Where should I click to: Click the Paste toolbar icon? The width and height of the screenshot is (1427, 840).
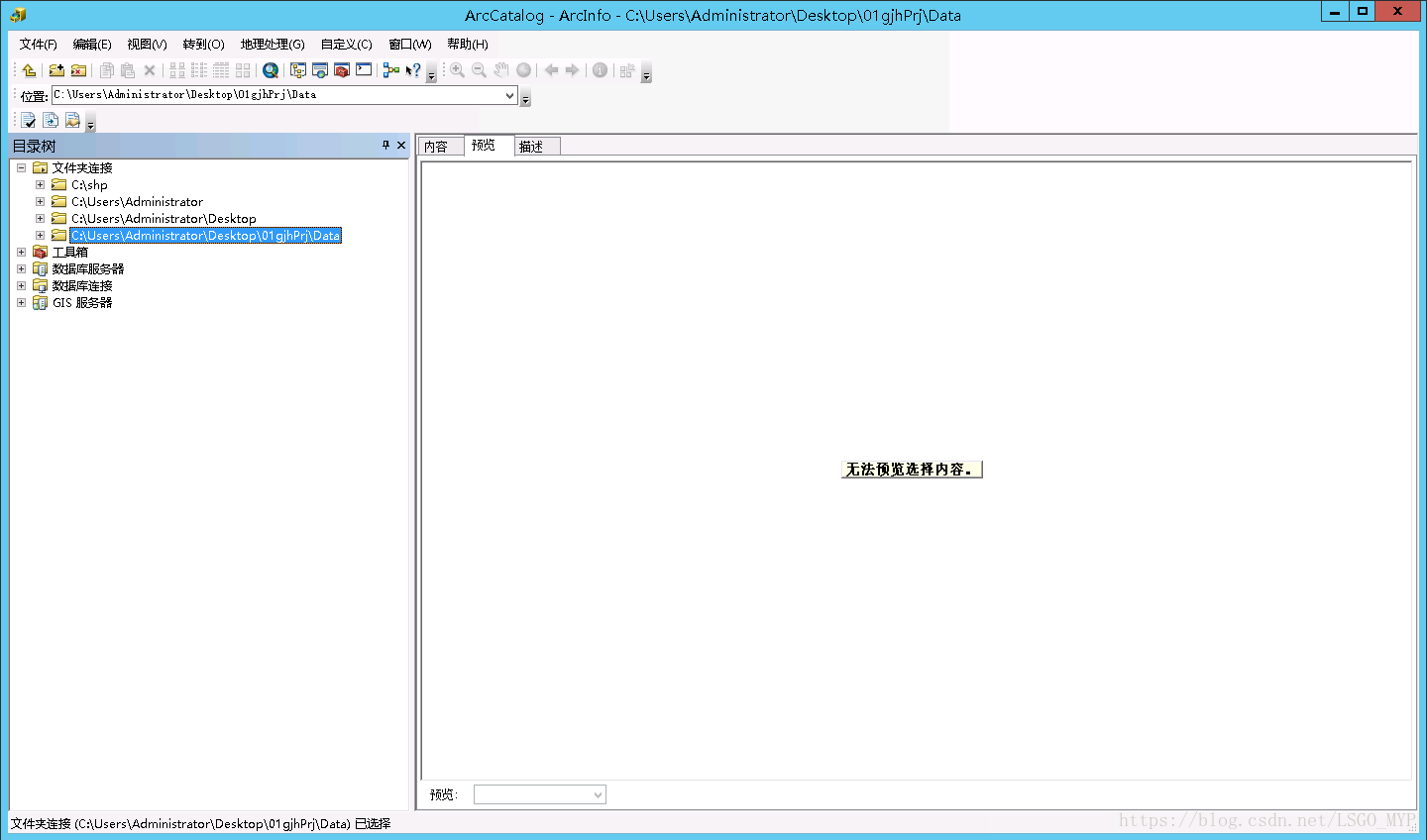128,70
